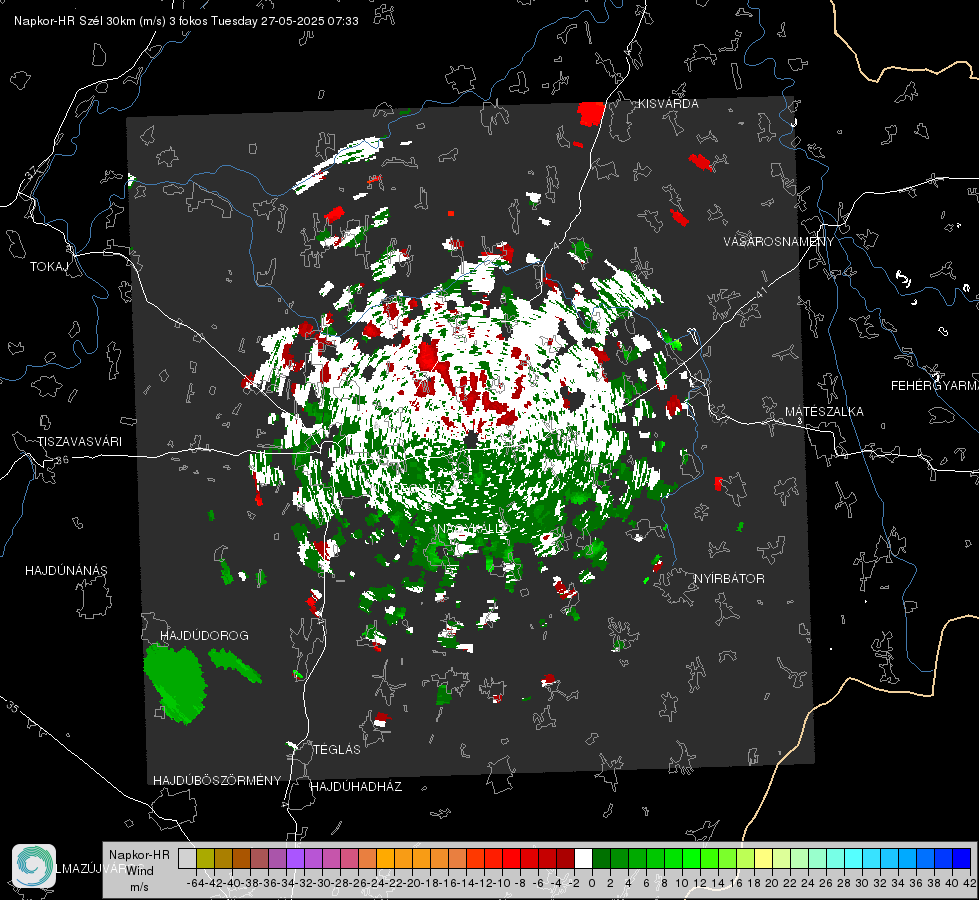The width and height of the screenshot is (979, 900).
Task: Select the light gray swatch starting the legend
Action: pyautogui.click(x=187, y=859)
